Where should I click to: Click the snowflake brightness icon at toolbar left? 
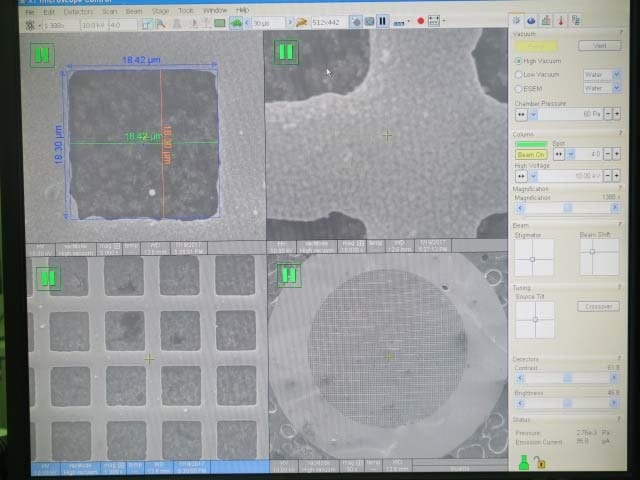point(30,25)
